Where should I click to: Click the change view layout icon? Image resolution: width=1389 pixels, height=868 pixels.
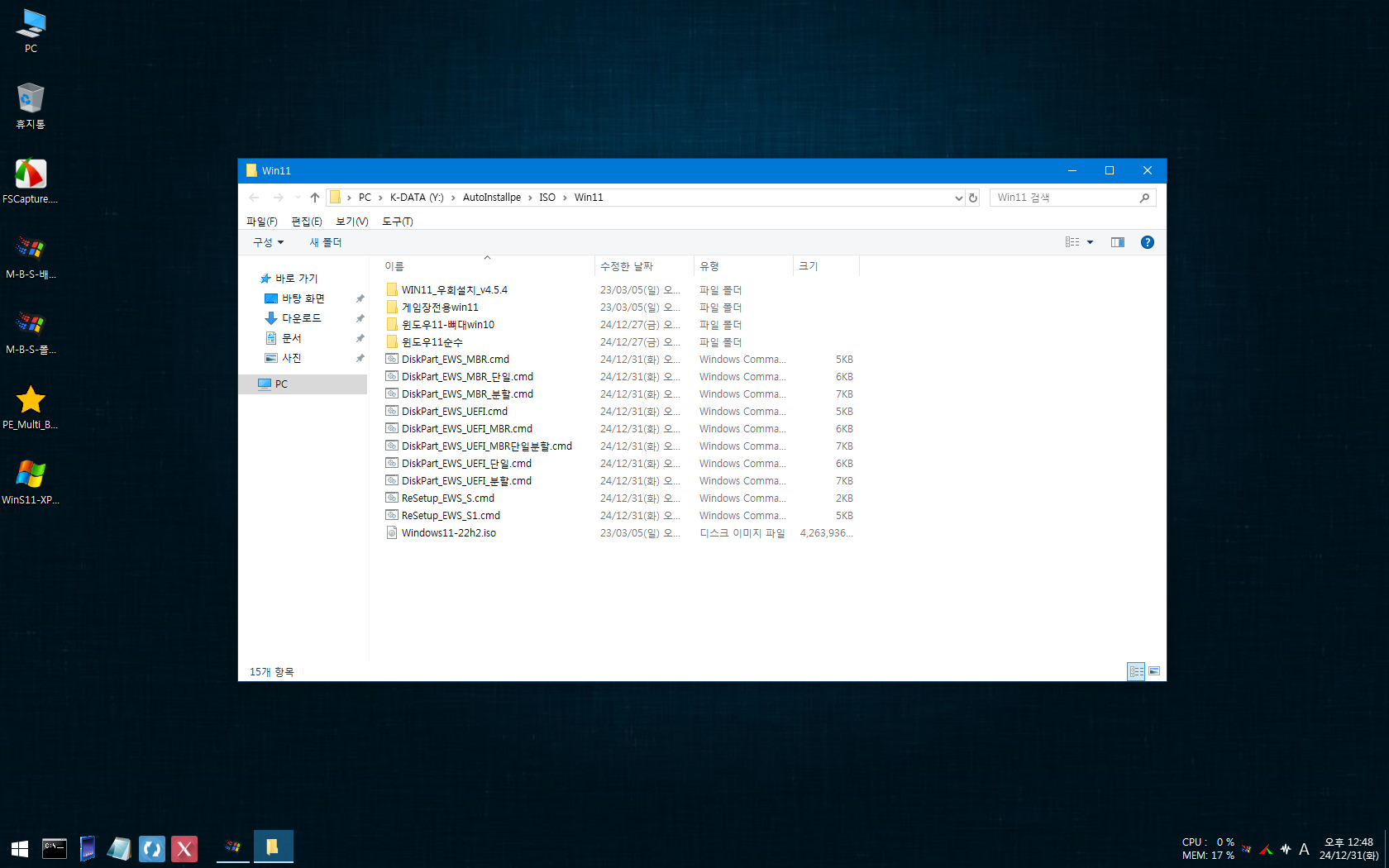[x=1072, y=242]
